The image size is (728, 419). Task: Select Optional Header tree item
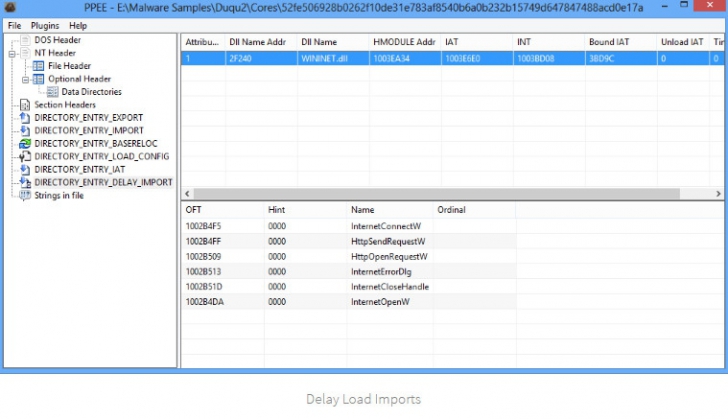click(79, 79)
